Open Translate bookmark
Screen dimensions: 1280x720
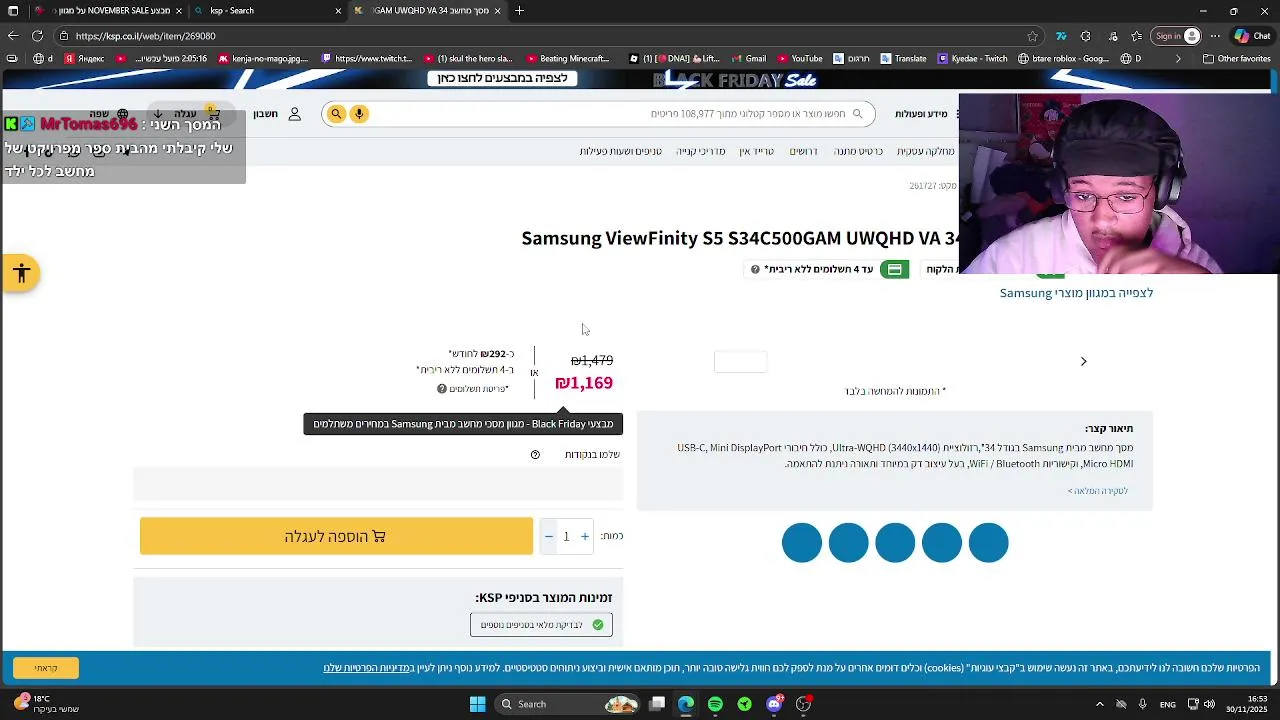[x=902, y=59]
